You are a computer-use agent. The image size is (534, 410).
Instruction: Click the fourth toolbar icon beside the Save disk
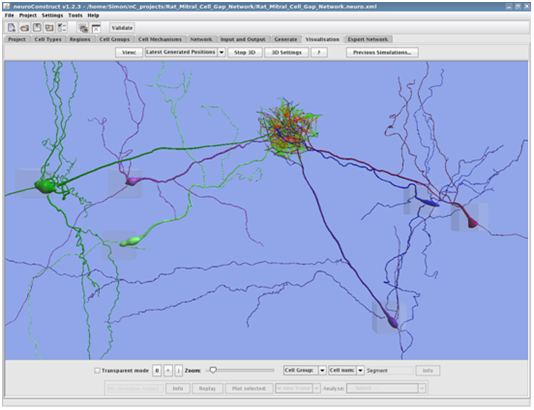49,28
